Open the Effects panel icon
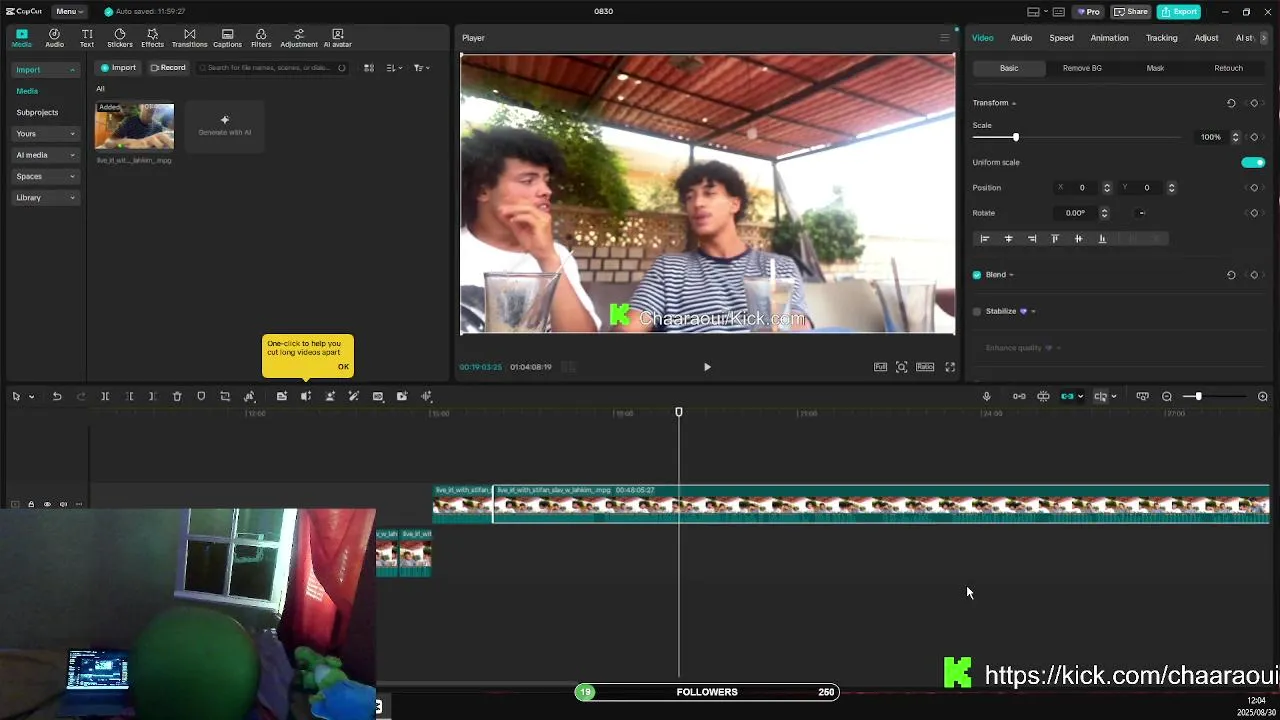 [152, 38]
